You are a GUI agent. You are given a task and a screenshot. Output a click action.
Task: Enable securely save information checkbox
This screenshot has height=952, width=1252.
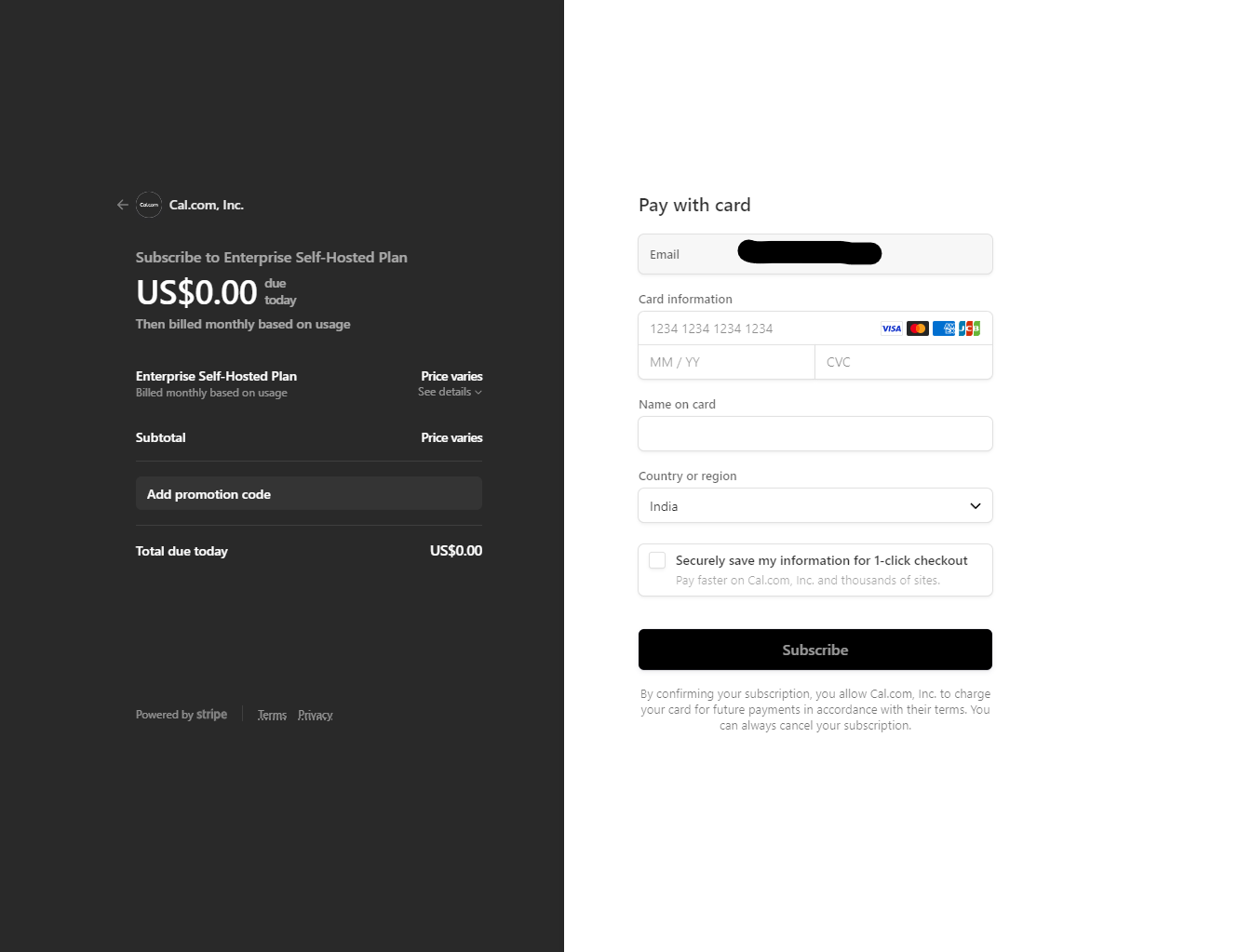click(x=657, y=560)
